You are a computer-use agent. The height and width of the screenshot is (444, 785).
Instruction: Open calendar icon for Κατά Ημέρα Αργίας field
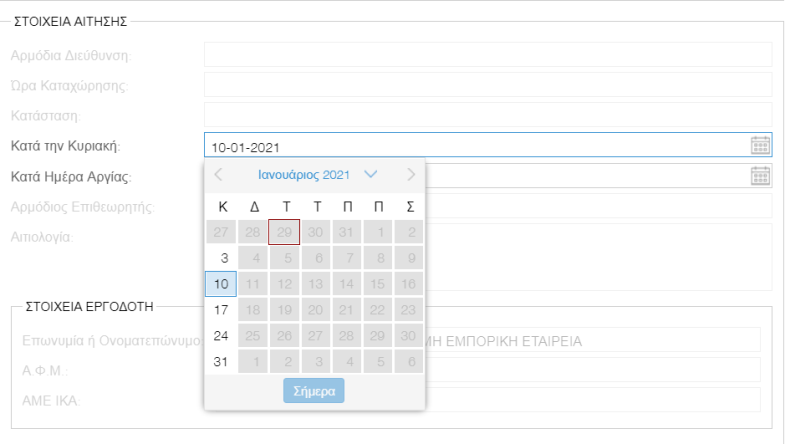click(x=760, y=176)
